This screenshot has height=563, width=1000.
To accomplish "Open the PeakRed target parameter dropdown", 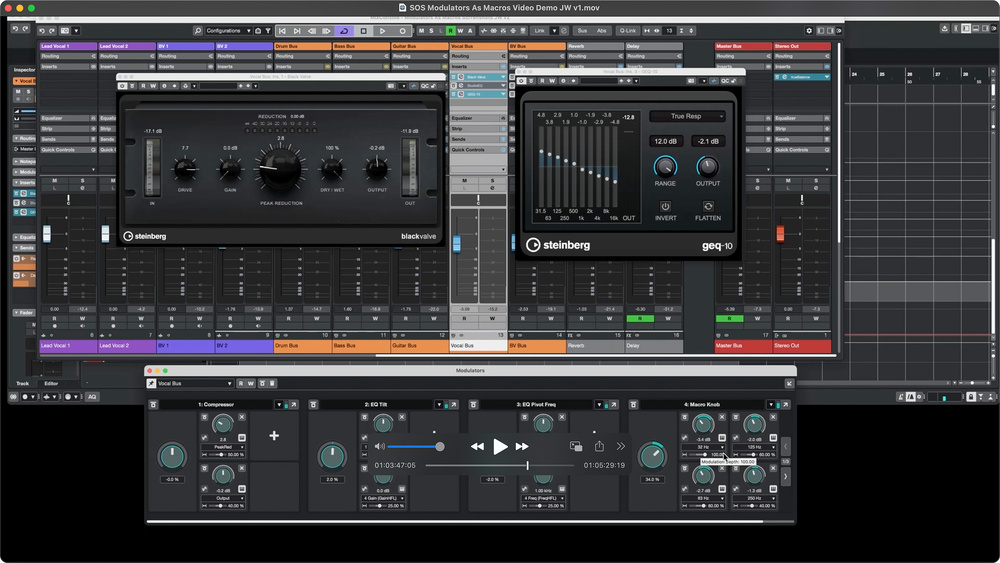I will tap(223, 447).
